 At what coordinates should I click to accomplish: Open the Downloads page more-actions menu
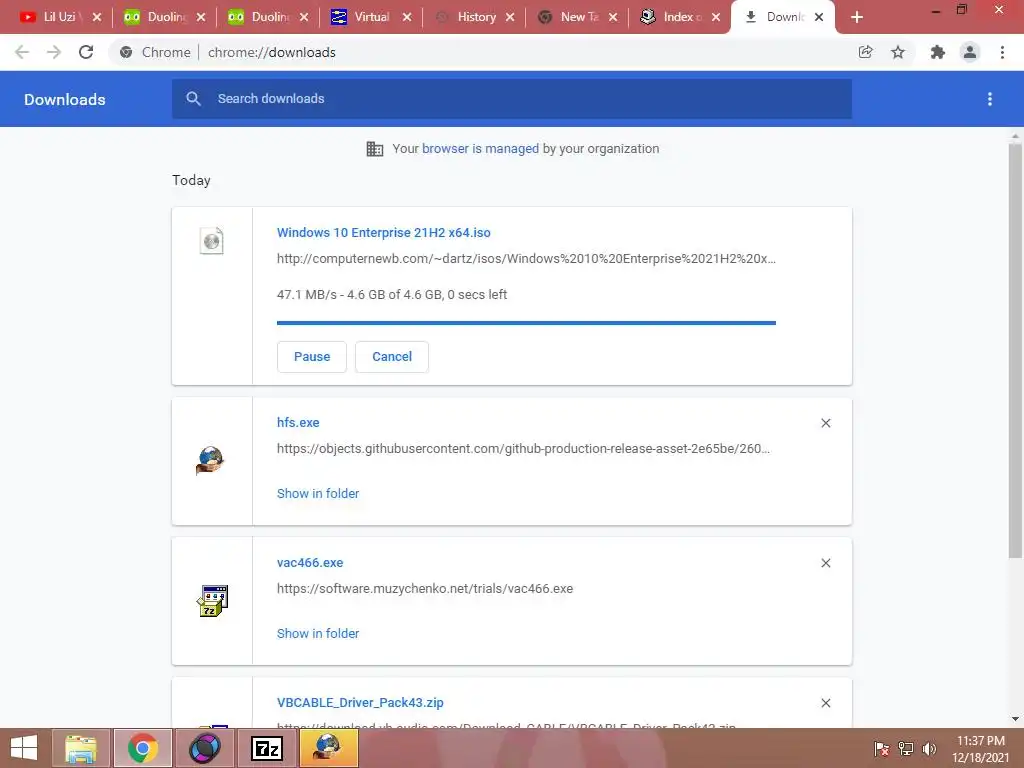click(990, 99)
